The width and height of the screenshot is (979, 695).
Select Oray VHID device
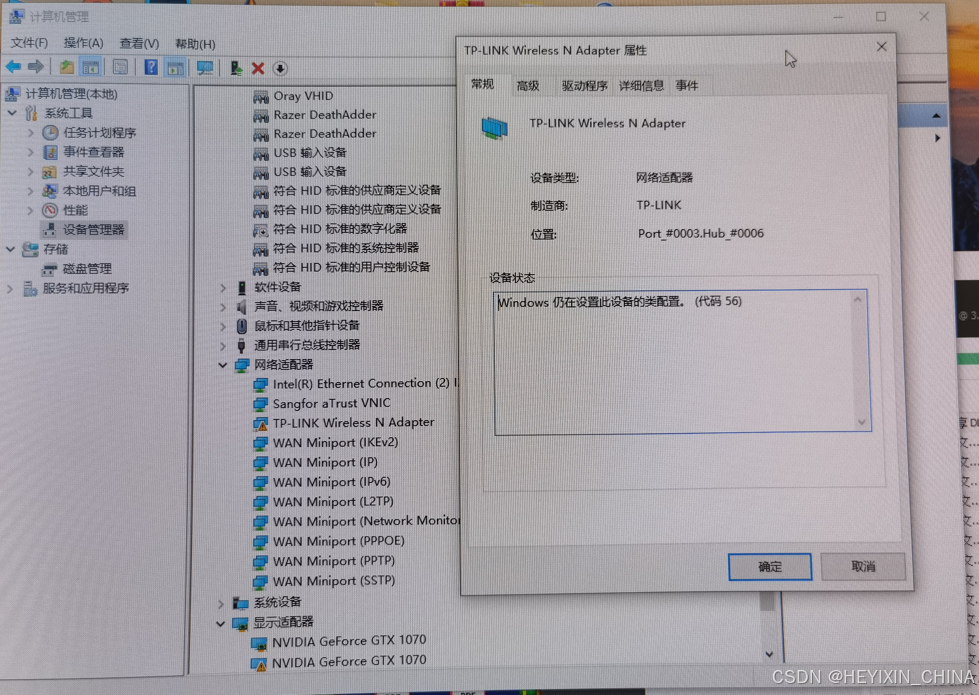303,96
